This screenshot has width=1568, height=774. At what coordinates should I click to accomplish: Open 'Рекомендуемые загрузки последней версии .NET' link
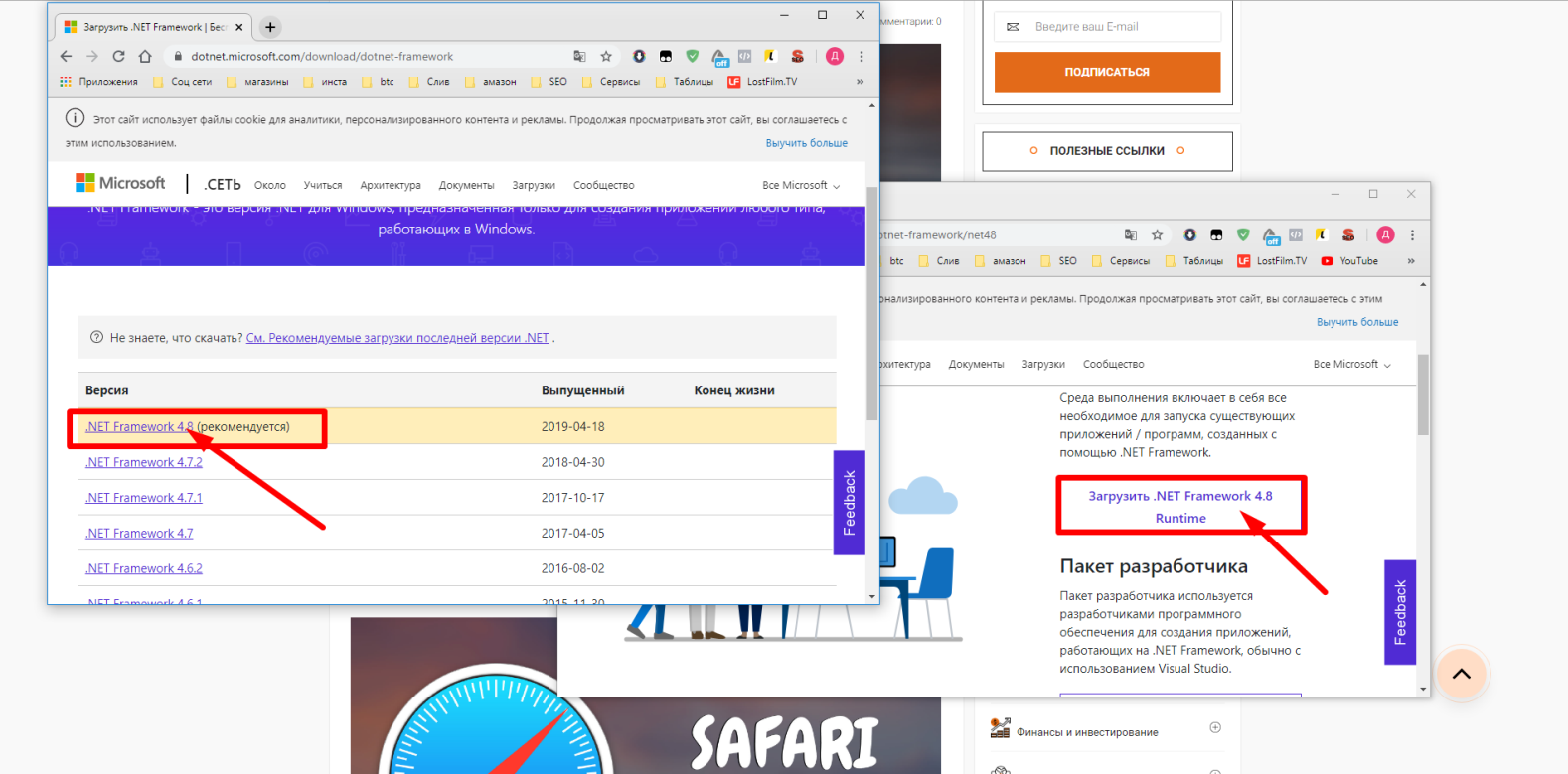pos(397,338)
